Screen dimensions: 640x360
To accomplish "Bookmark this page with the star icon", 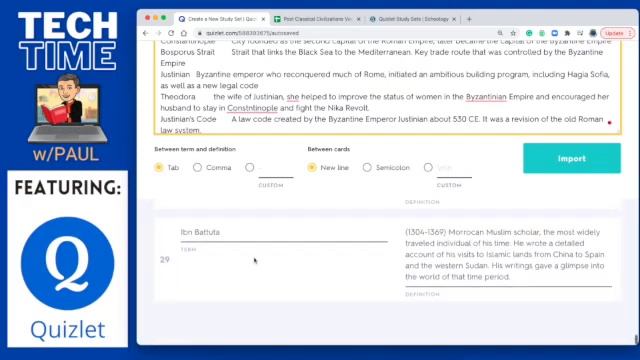I will (x=513, y=33).
